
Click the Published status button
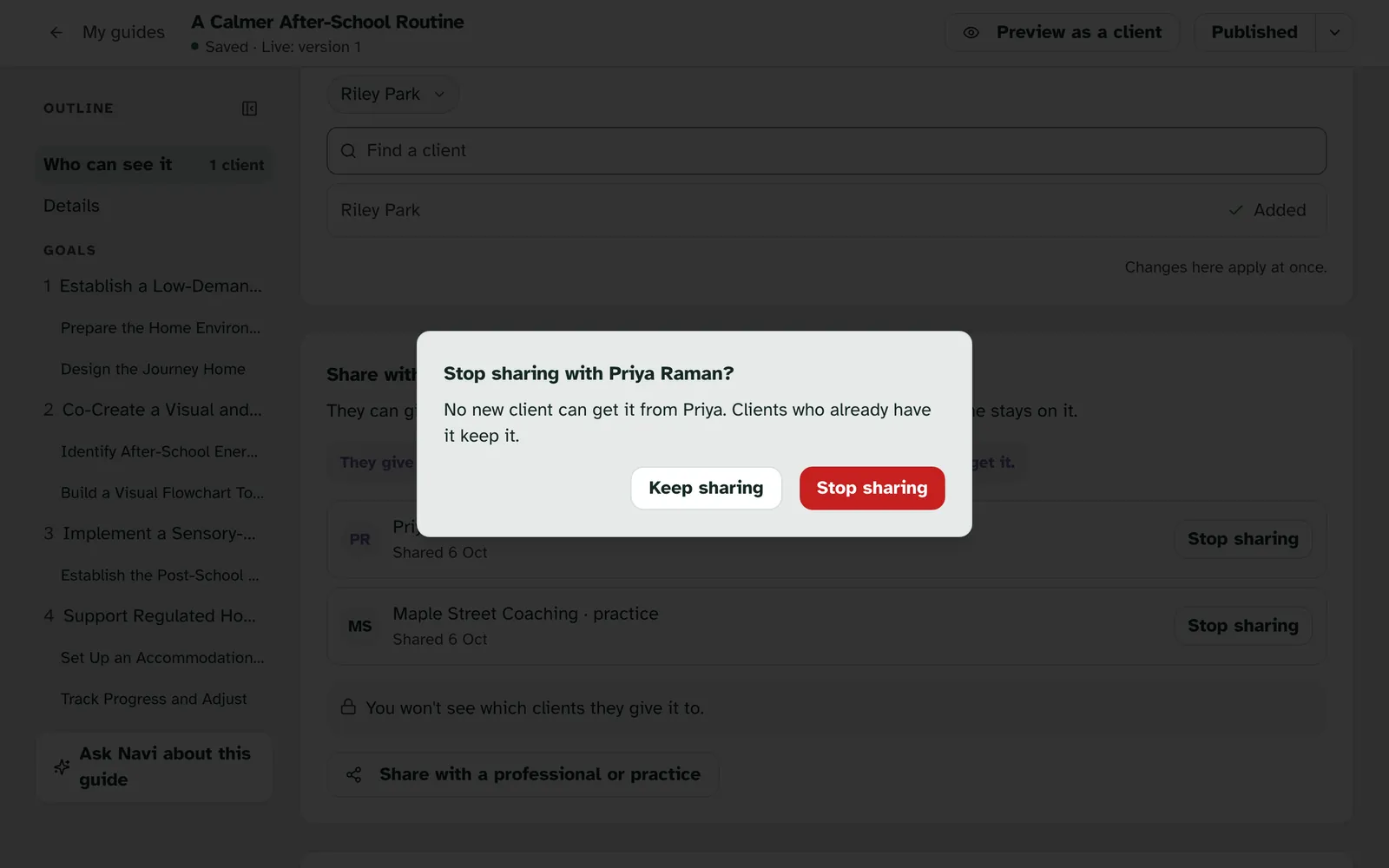(x=1254, y=32)
